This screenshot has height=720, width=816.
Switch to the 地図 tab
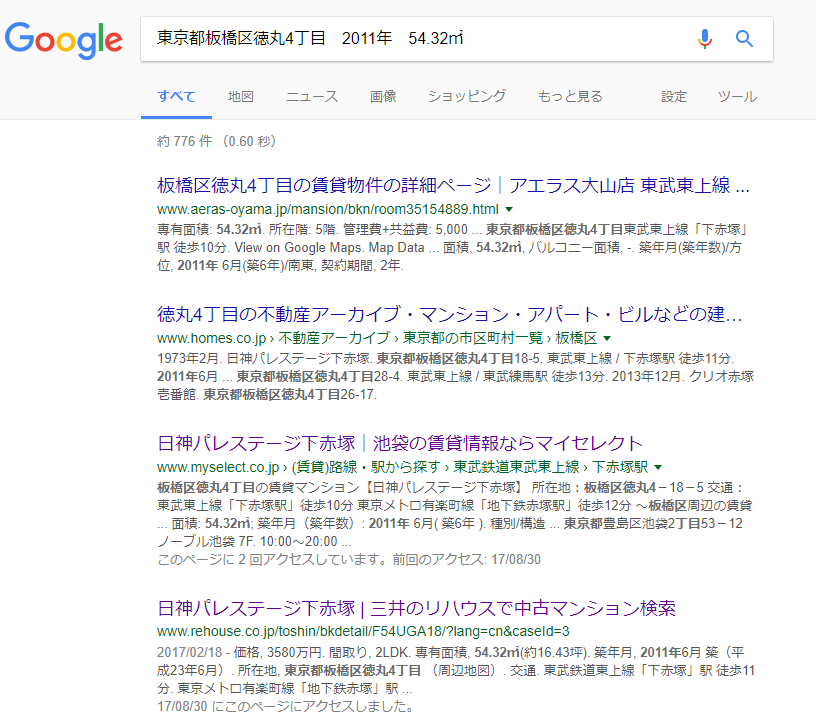(x=241, y=96)
